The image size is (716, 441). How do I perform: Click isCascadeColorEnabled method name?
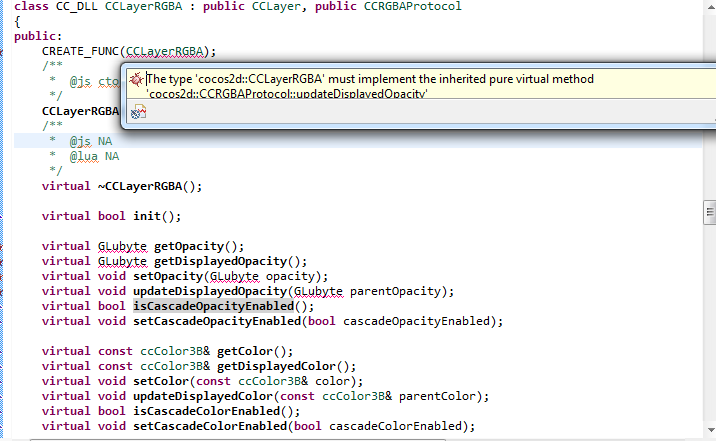coord(207,411)
